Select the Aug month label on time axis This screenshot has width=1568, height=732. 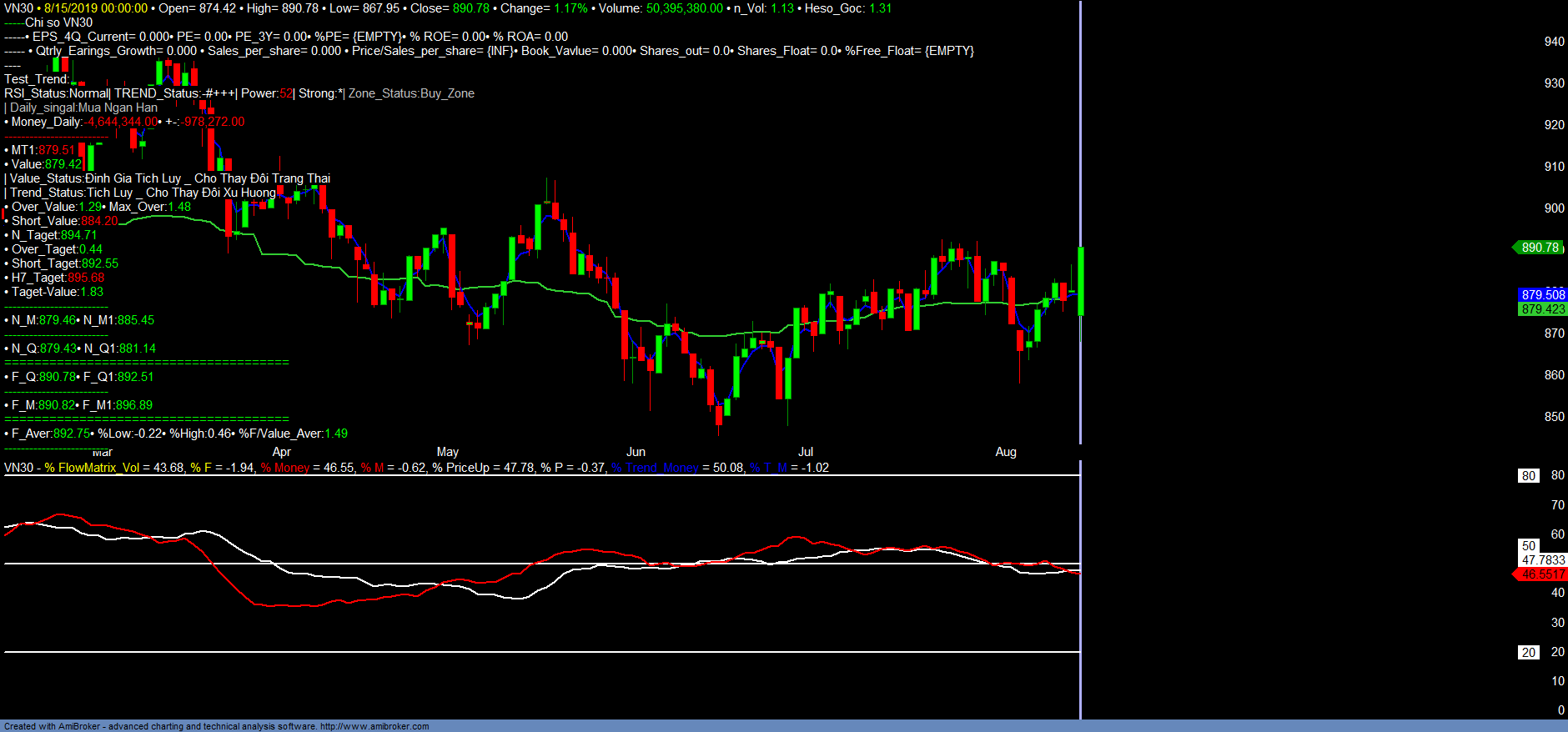(1006, 452)
